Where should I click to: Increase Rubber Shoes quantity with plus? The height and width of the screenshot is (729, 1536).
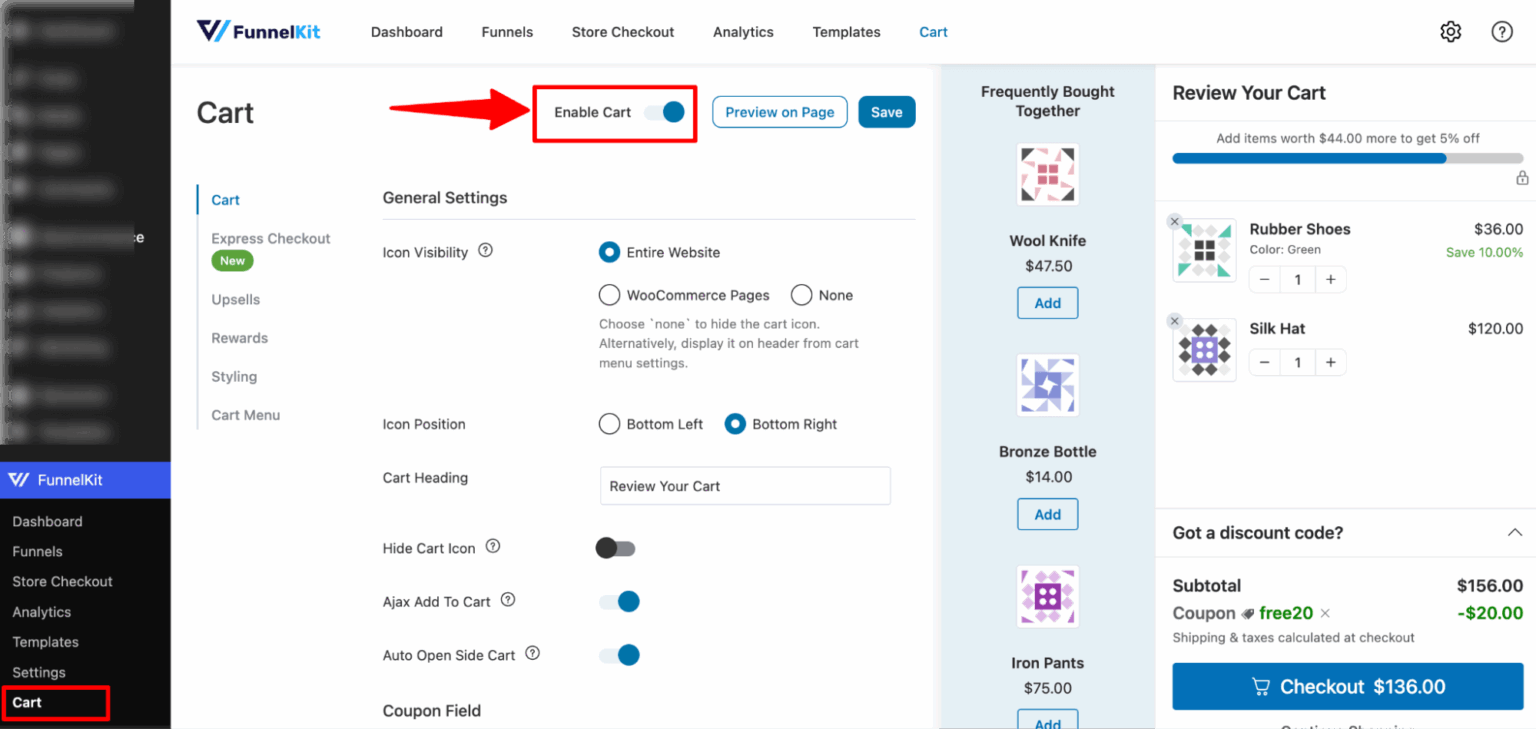coord(1330,280)
